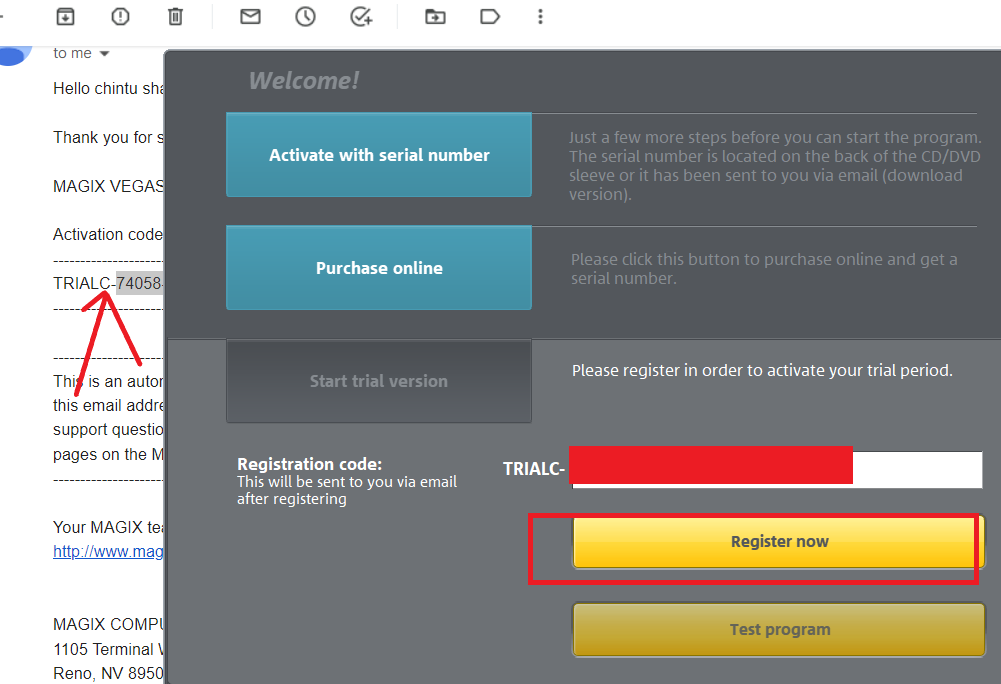
Task: Click the 'Activation code' line in email
Action: (x=108, y=234)
